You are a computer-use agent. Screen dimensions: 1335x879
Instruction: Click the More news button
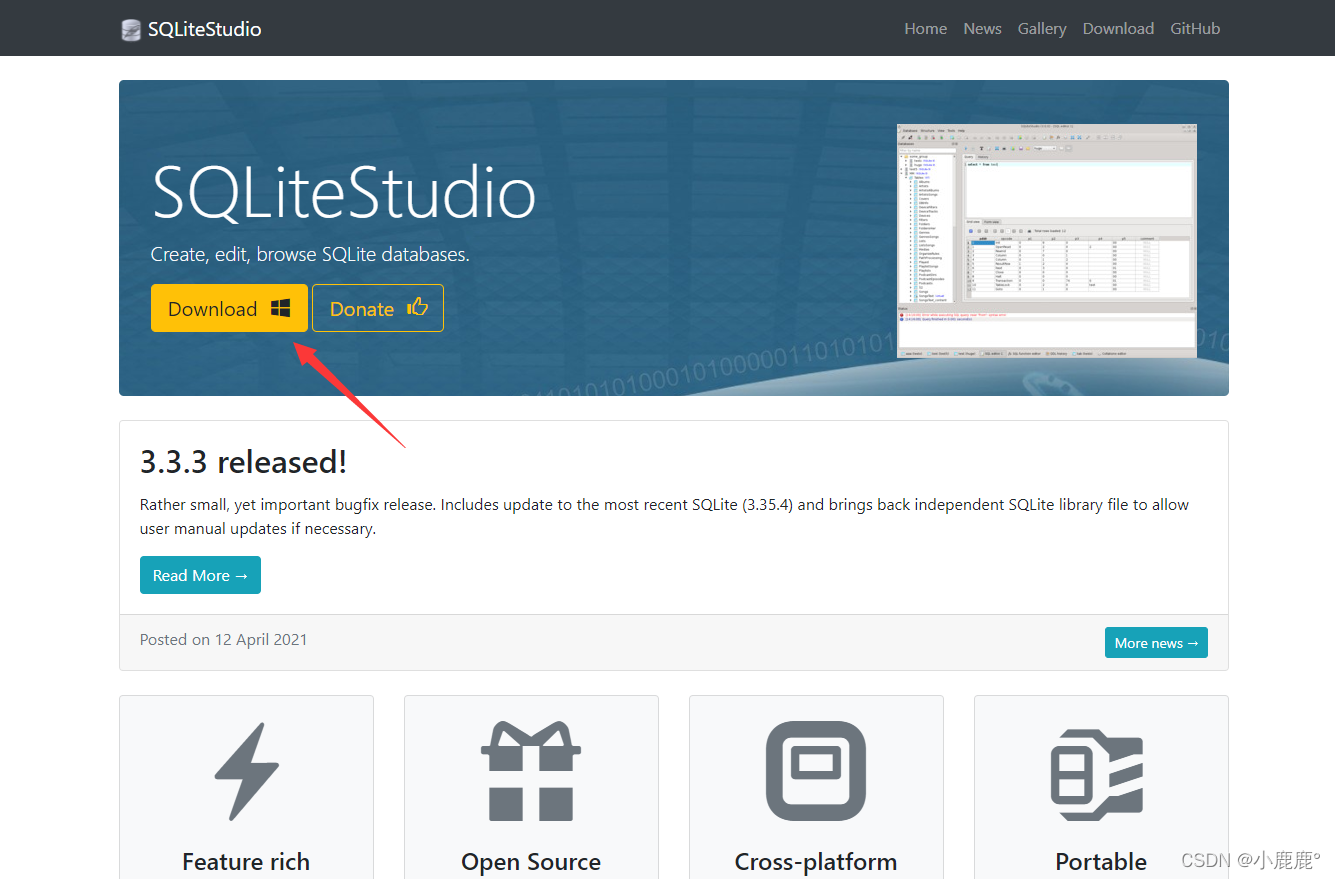pos(1156,642)
